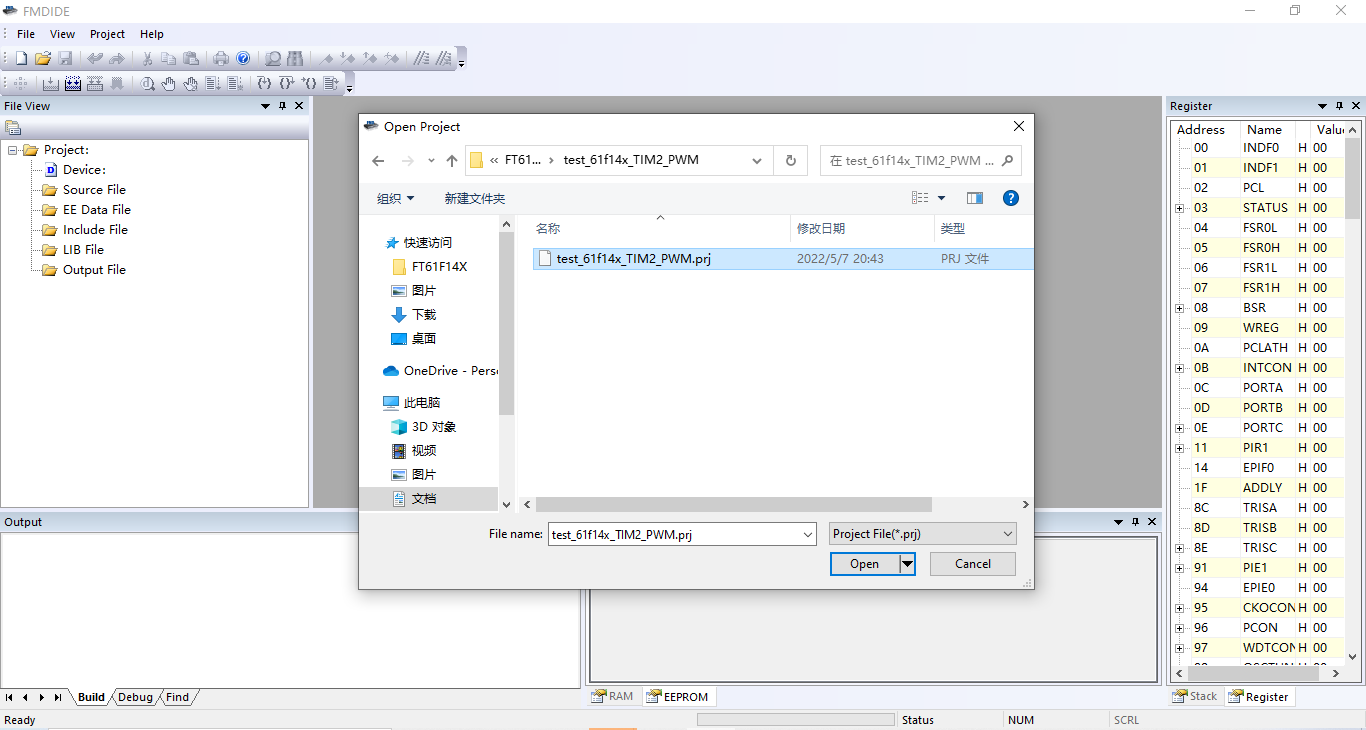Click the Cancel button in dialog

pos(973,564)
